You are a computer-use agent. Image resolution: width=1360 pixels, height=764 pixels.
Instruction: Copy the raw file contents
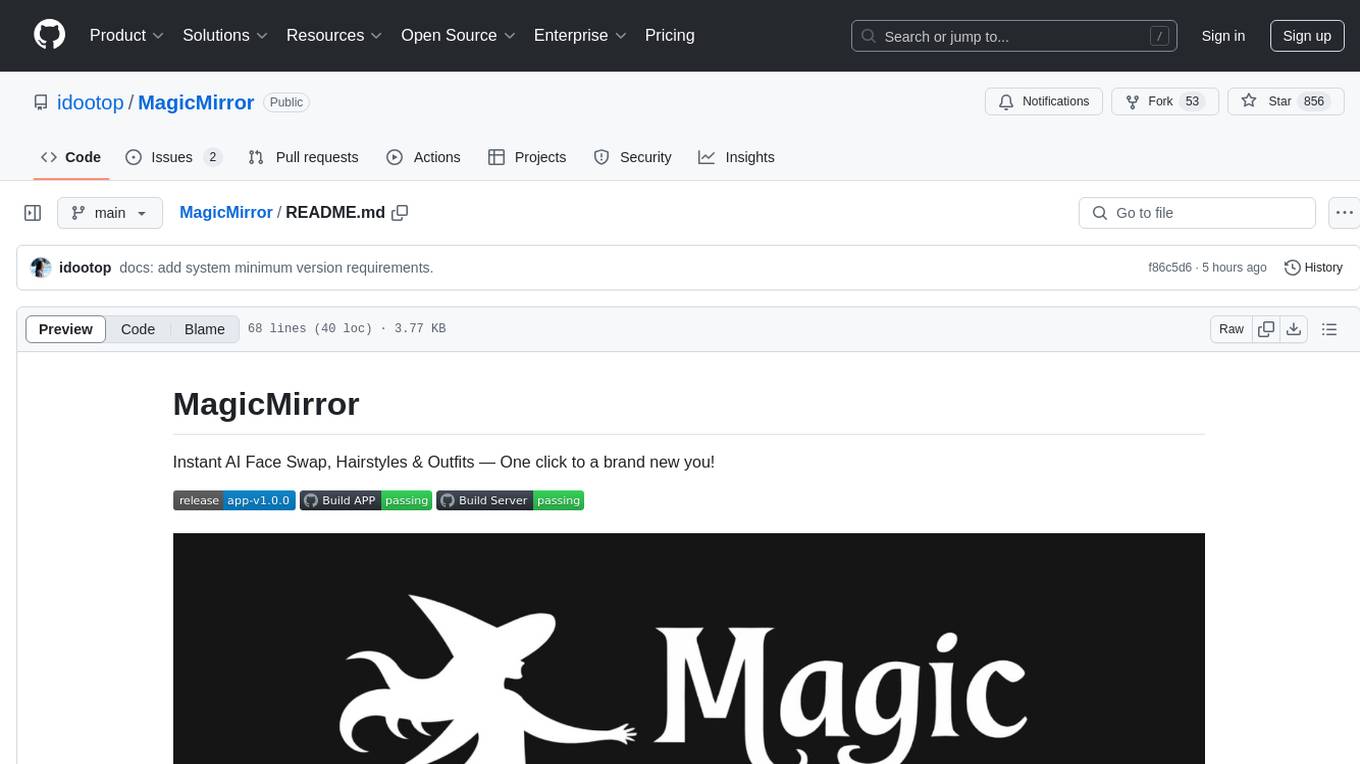click(x=1266, y=329)
